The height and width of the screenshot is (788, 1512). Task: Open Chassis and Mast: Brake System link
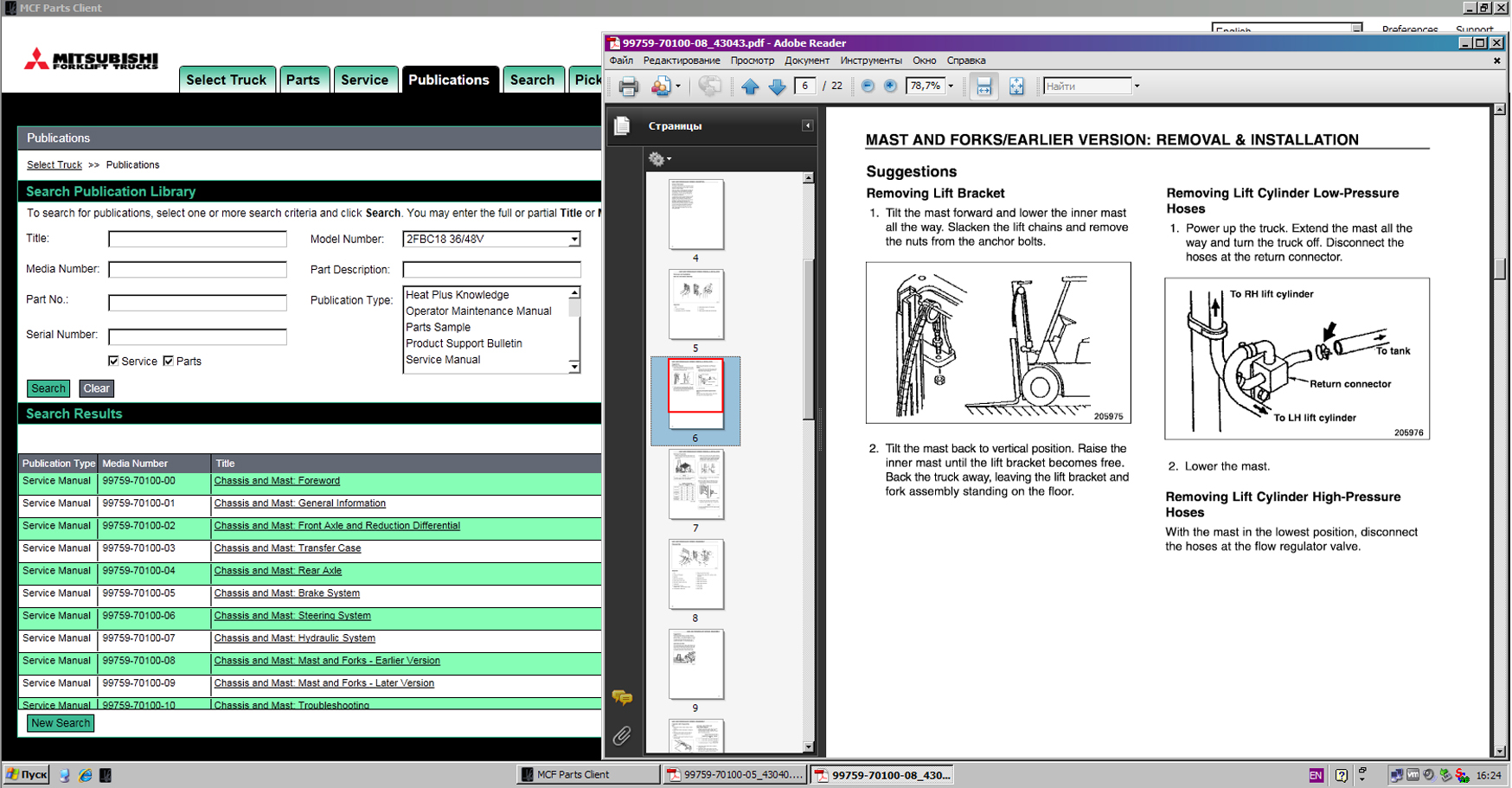(x=286, y=593)
